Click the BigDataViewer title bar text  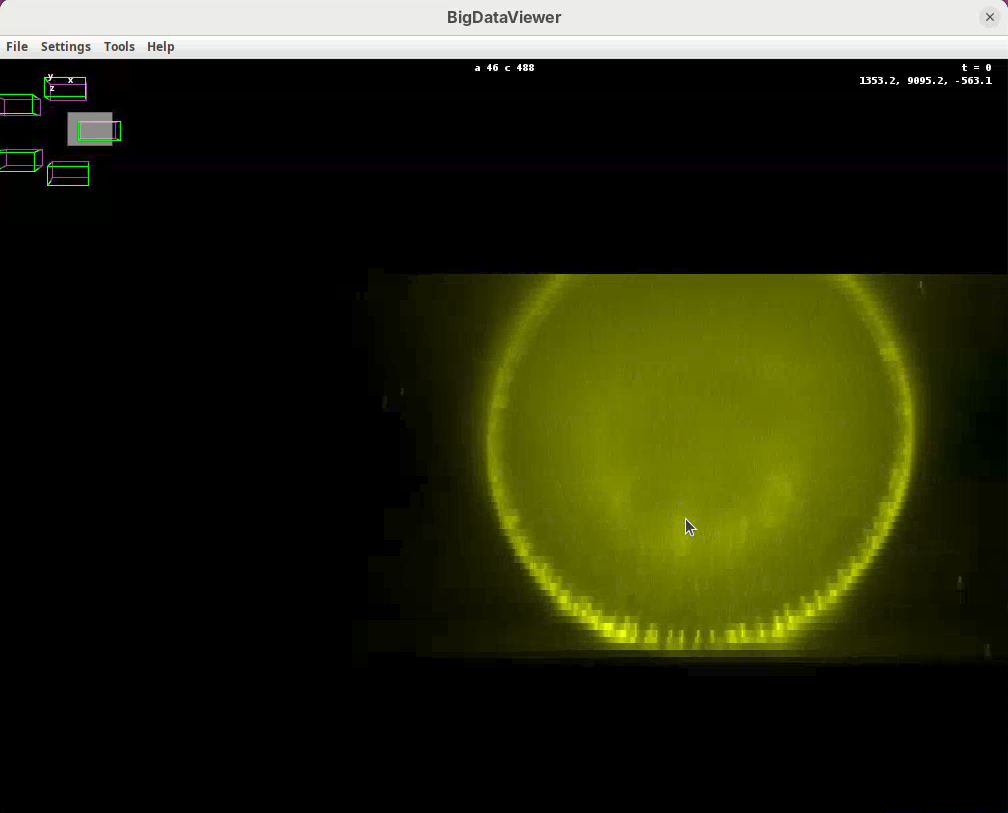(504, 17)
